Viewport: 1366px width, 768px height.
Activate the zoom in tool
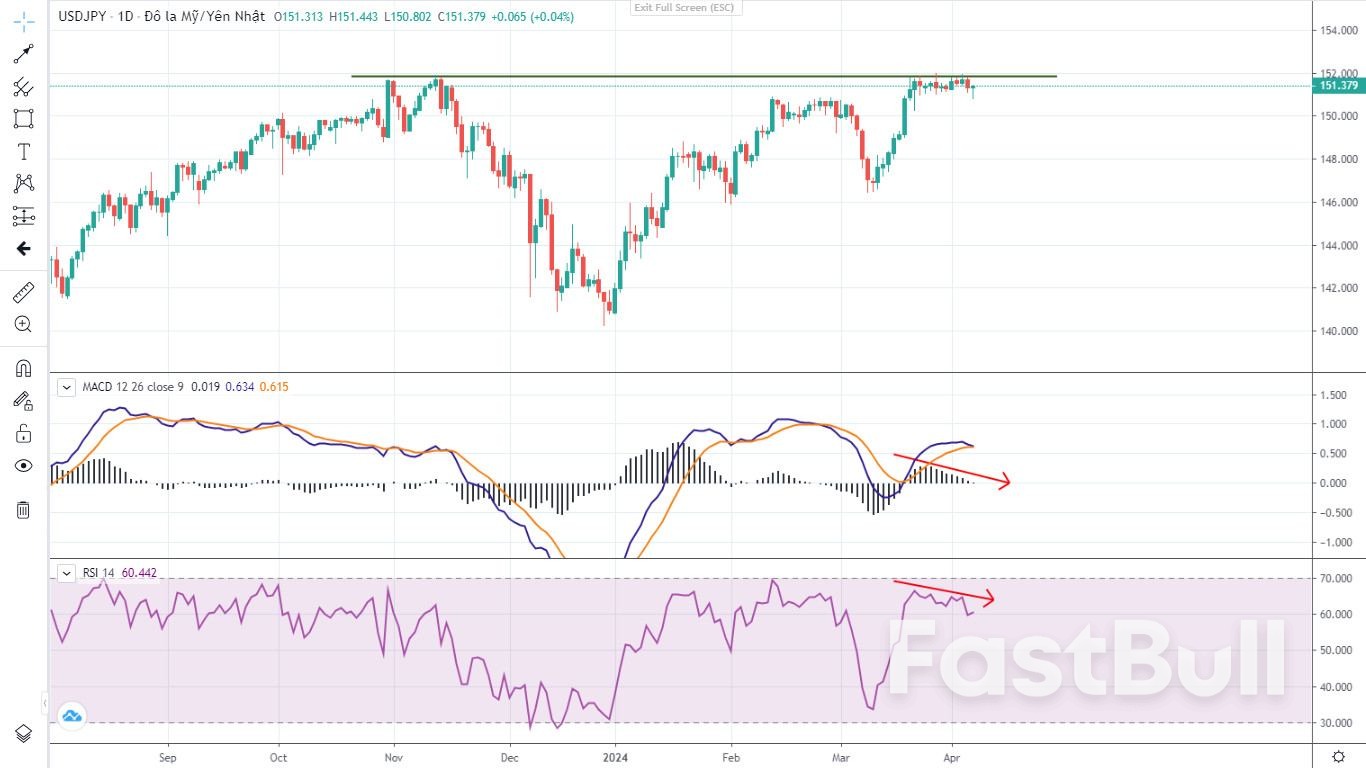click(x=23, y=324)
